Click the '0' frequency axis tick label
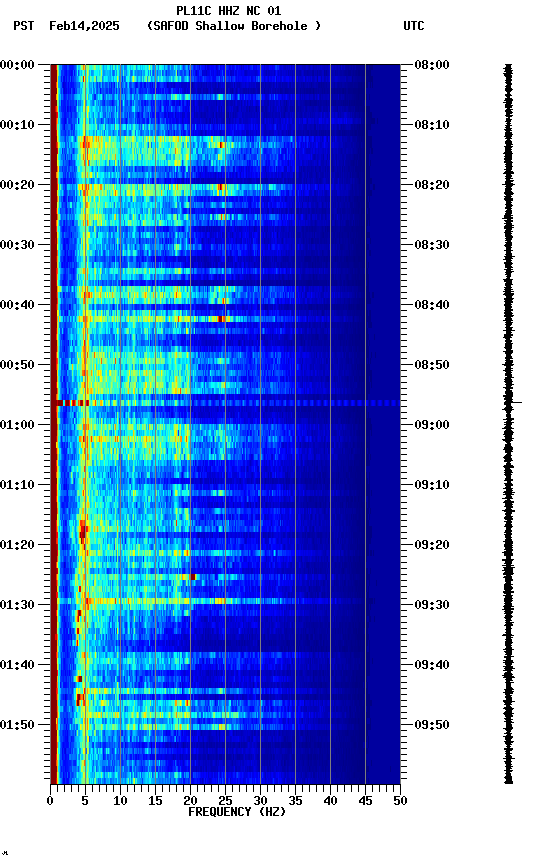The width and height of the screenshot is (552, 864). point(50,801)
